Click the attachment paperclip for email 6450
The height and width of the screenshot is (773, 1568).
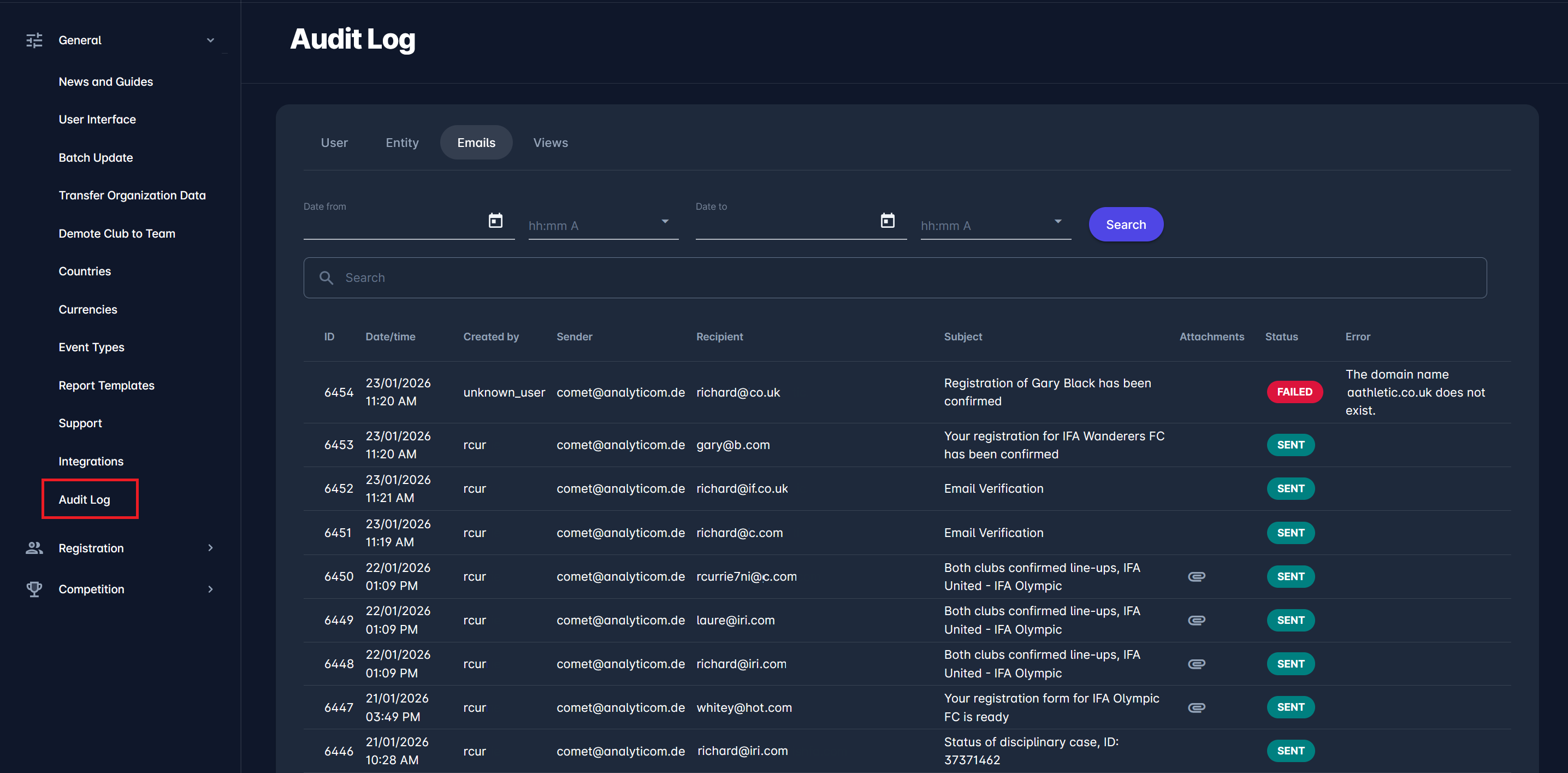(1196, 576)
